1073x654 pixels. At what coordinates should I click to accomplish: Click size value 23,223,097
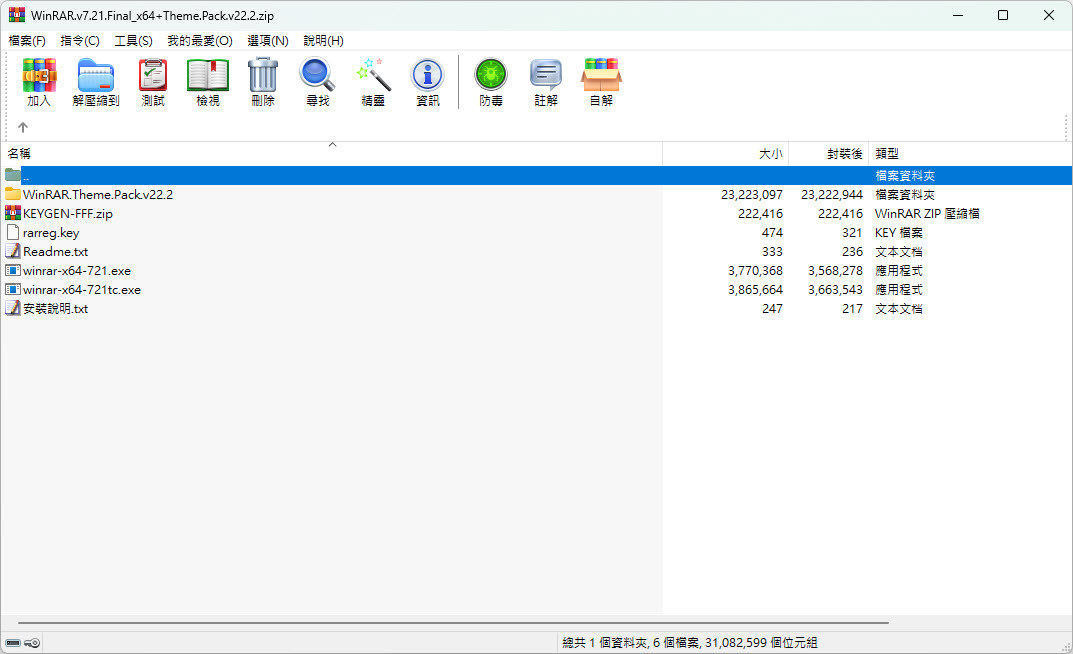pyautogui.click(x=751, y=195)
